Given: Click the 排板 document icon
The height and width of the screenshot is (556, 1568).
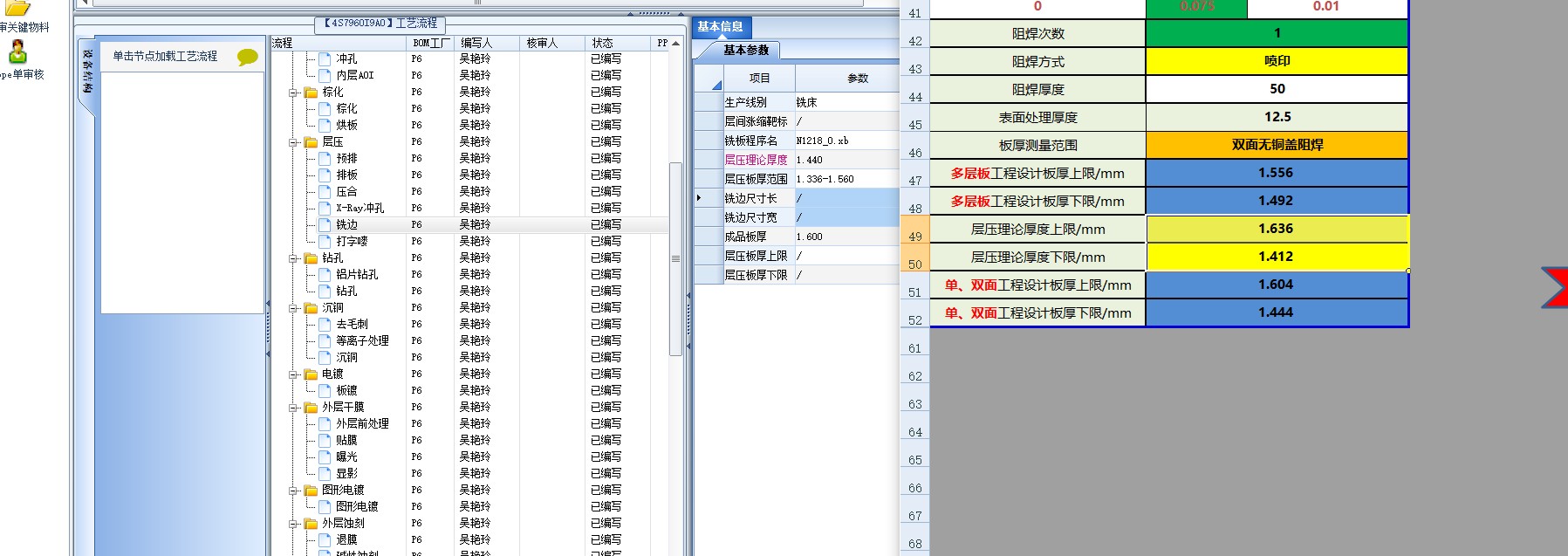Looking at the screenshot, I should (x=325, y=175).
